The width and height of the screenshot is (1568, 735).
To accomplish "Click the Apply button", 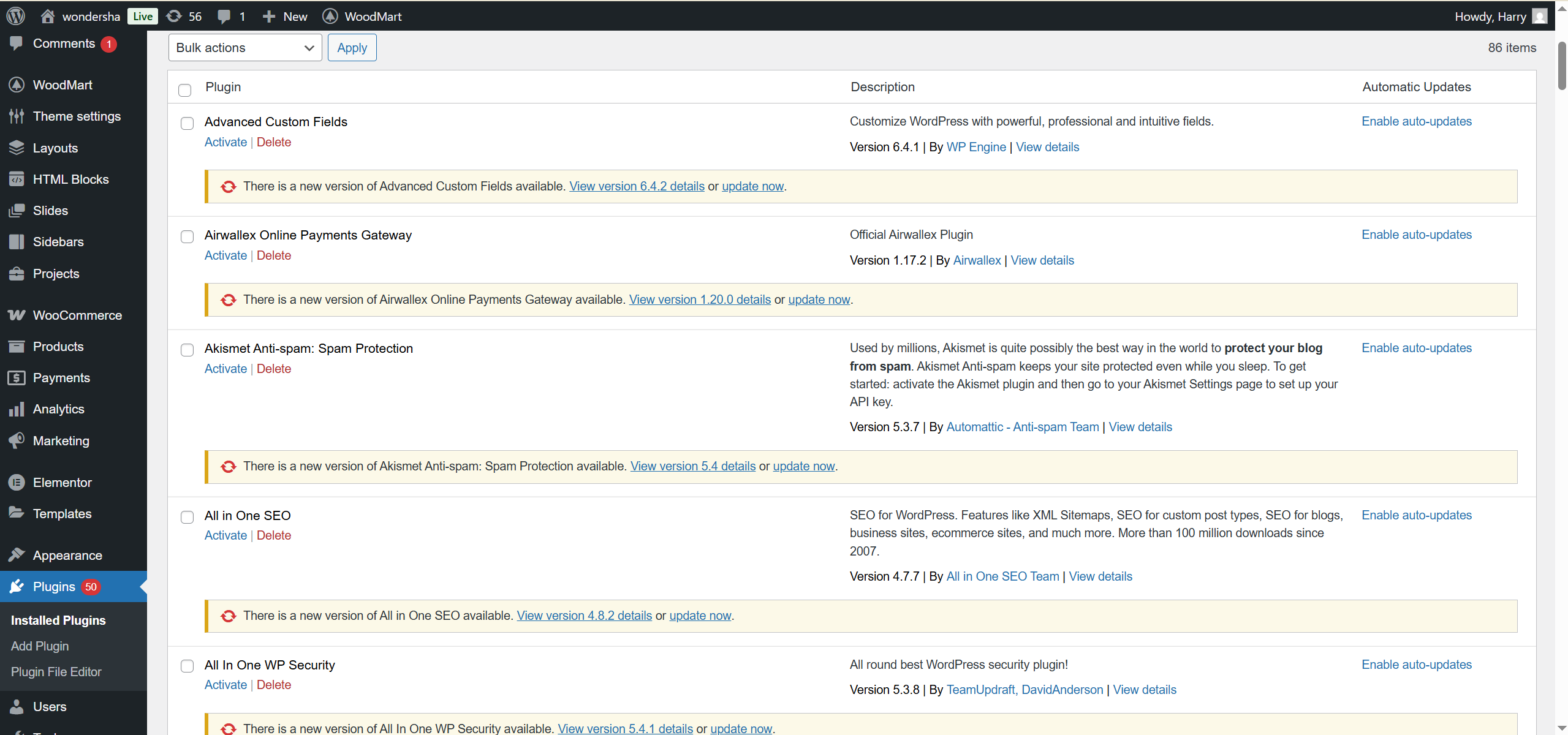I will point(352,47).
